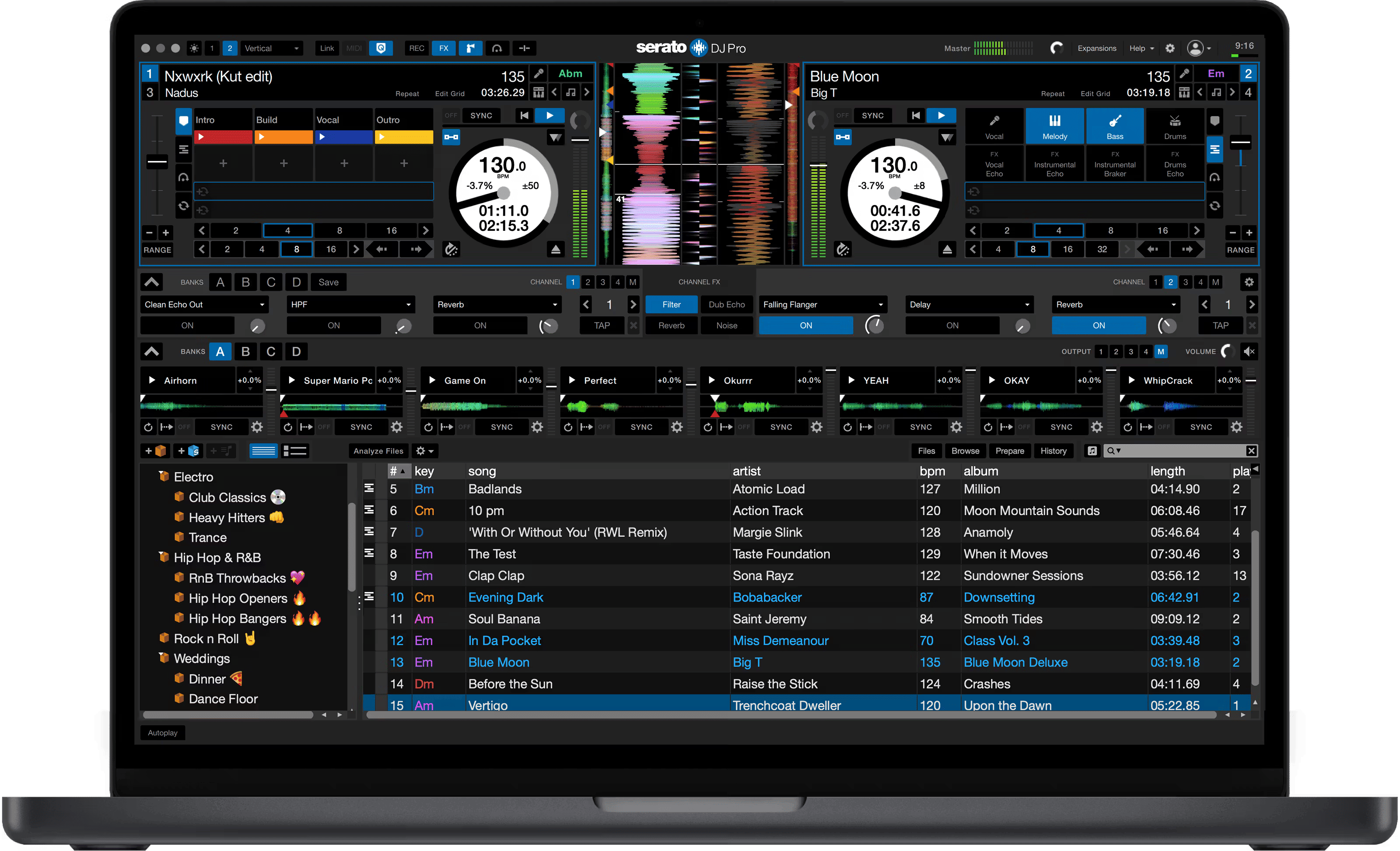Click the Analyze Files button
This screenshot has width=1400, height=851.
click(x=378, y=451)
